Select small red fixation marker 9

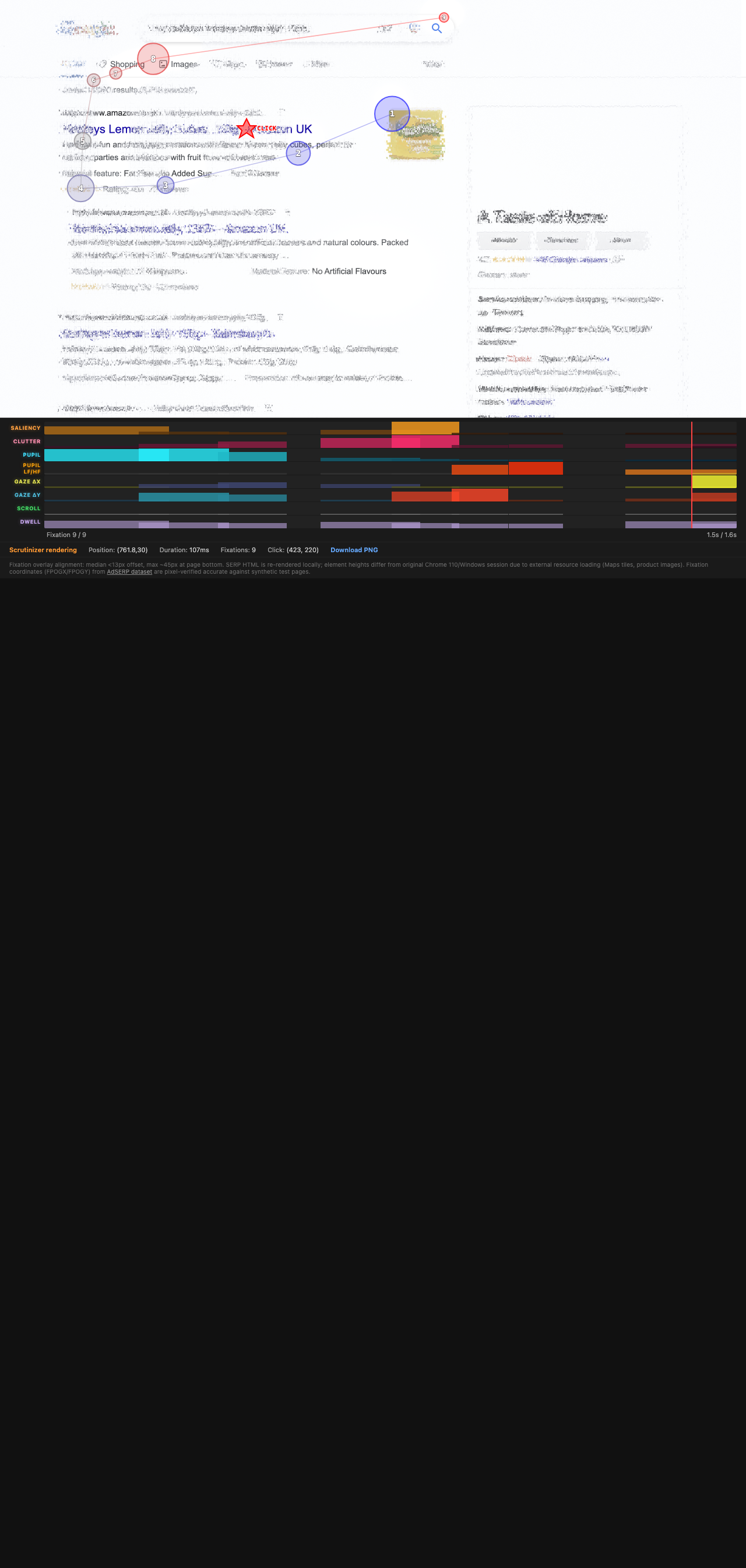point(444,17)
